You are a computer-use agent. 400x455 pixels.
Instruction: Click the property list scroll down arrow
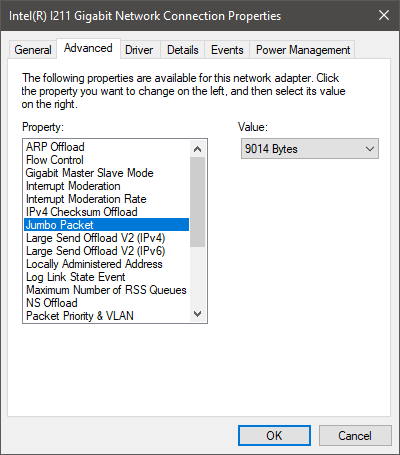tap(197, 314)
